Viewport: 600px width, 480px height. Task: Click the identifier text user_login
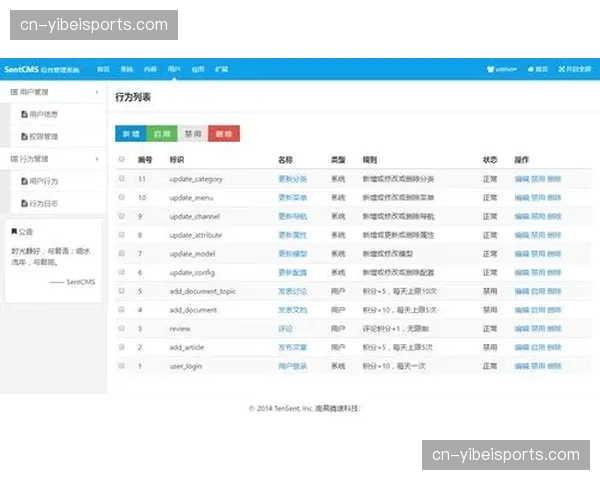[186, 366]
